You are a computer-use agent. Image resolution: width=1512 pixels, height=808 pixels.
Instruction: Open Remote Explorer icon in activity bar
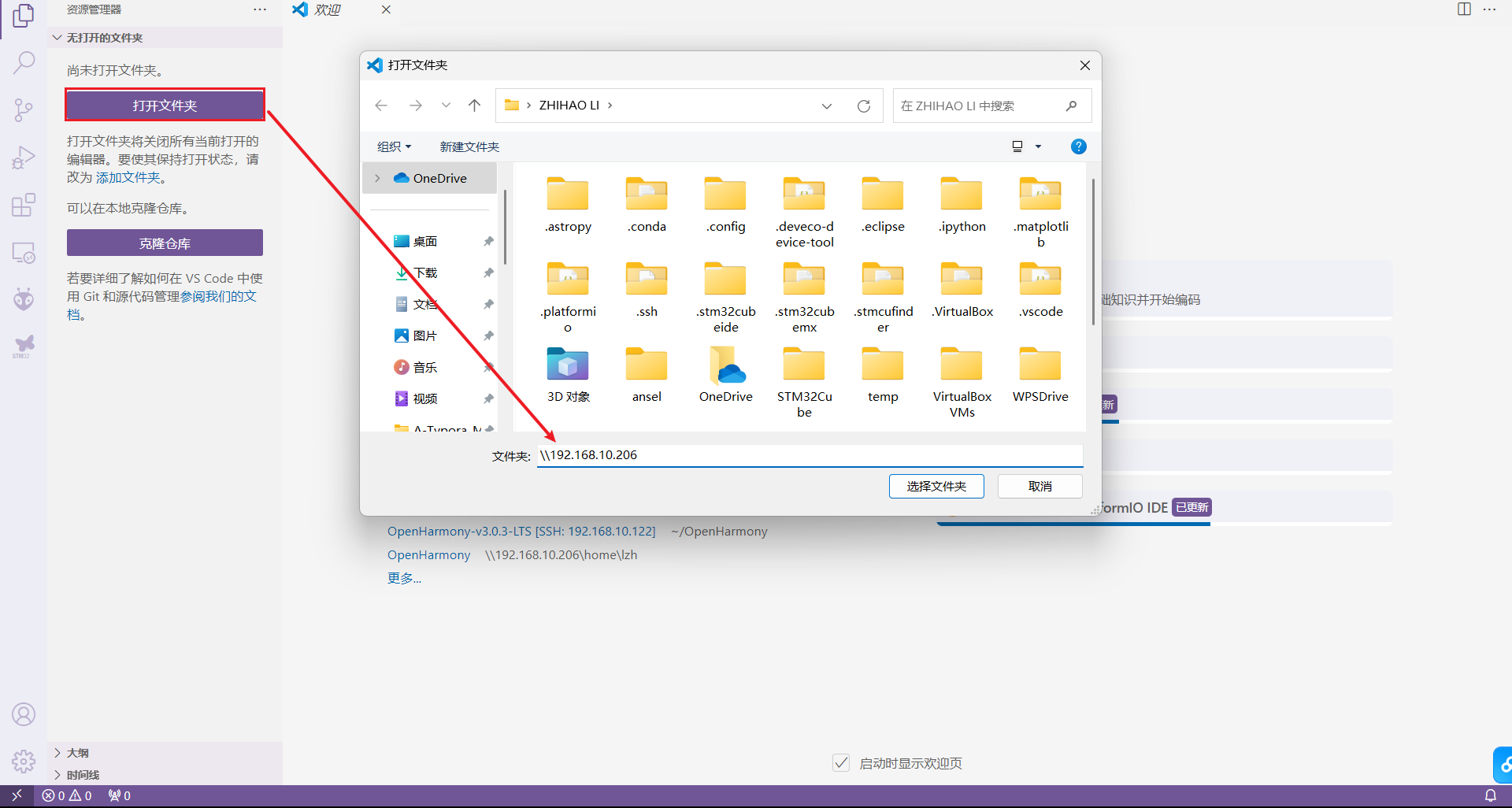coord(24,253)
